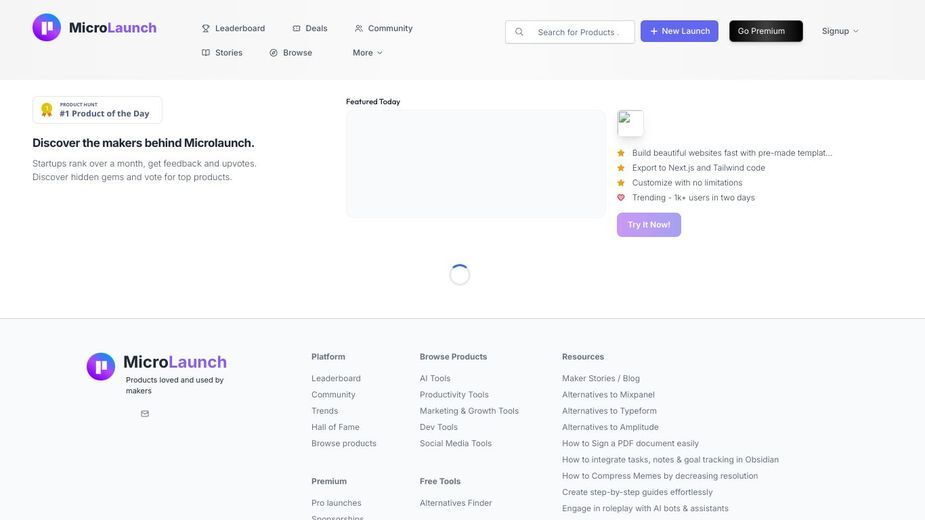The width and height of the screenshot is (925, 520).
Task: Click the star icon beside Export to Next.js
Action: pos(621,168)
